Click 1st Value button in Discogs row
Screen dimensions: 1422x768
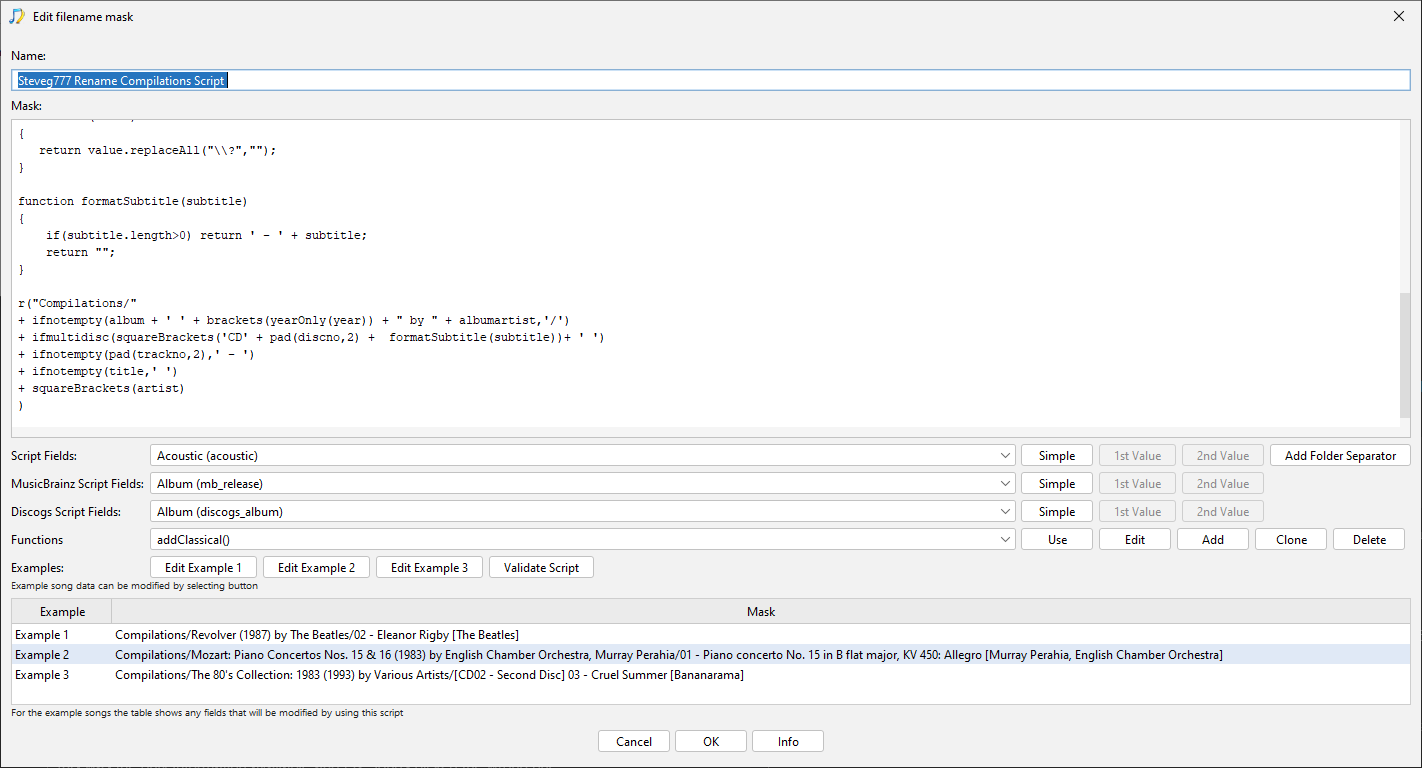[1138, 512]
